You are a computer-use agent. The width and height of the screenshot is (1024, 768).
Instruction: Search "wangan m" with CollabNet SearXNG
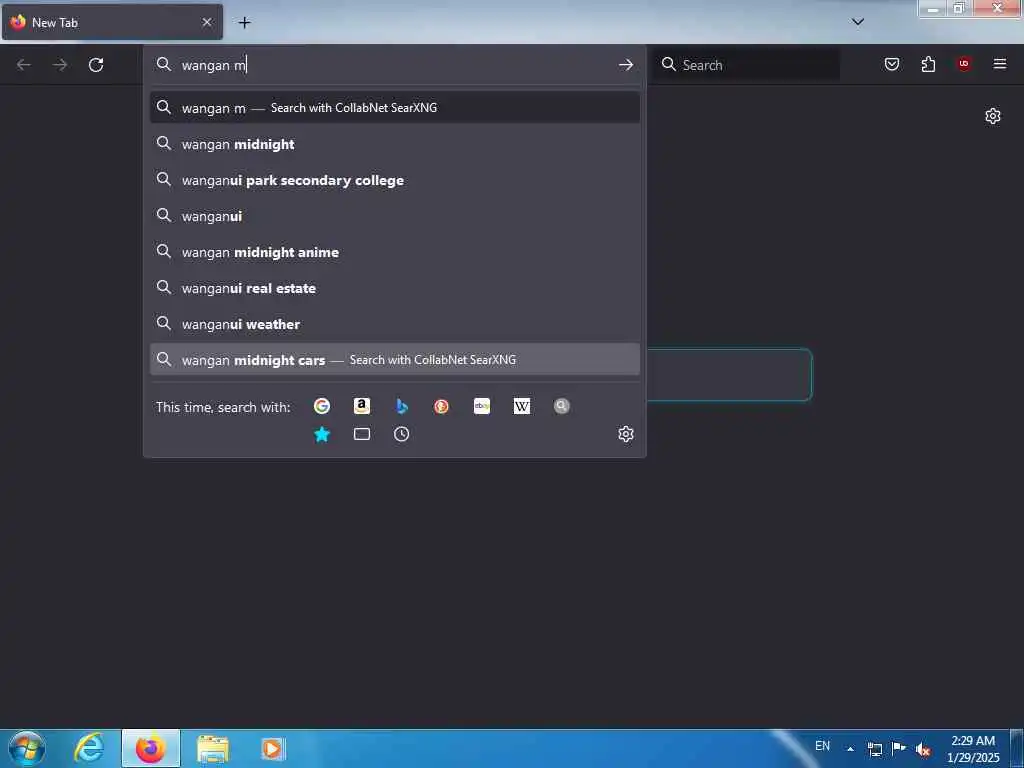[x=394, y=107]
